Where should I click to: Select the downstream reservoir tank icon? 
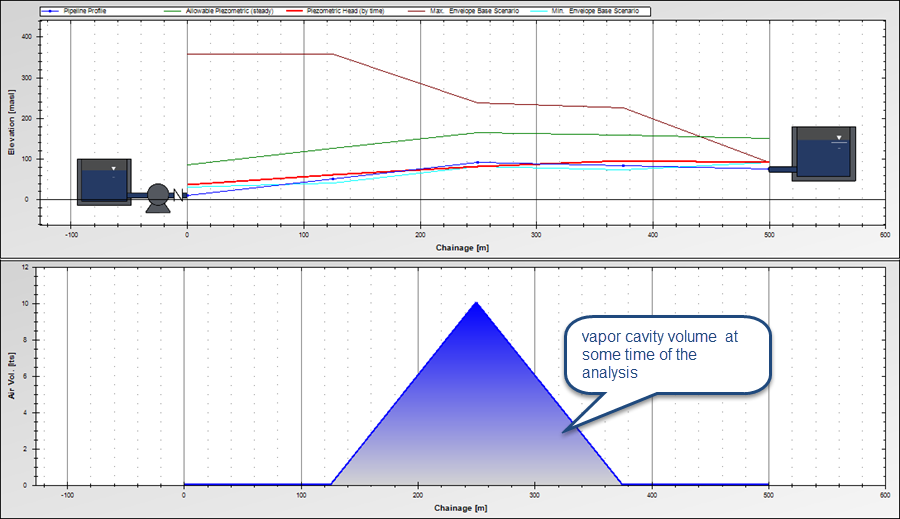click(824, 153)
